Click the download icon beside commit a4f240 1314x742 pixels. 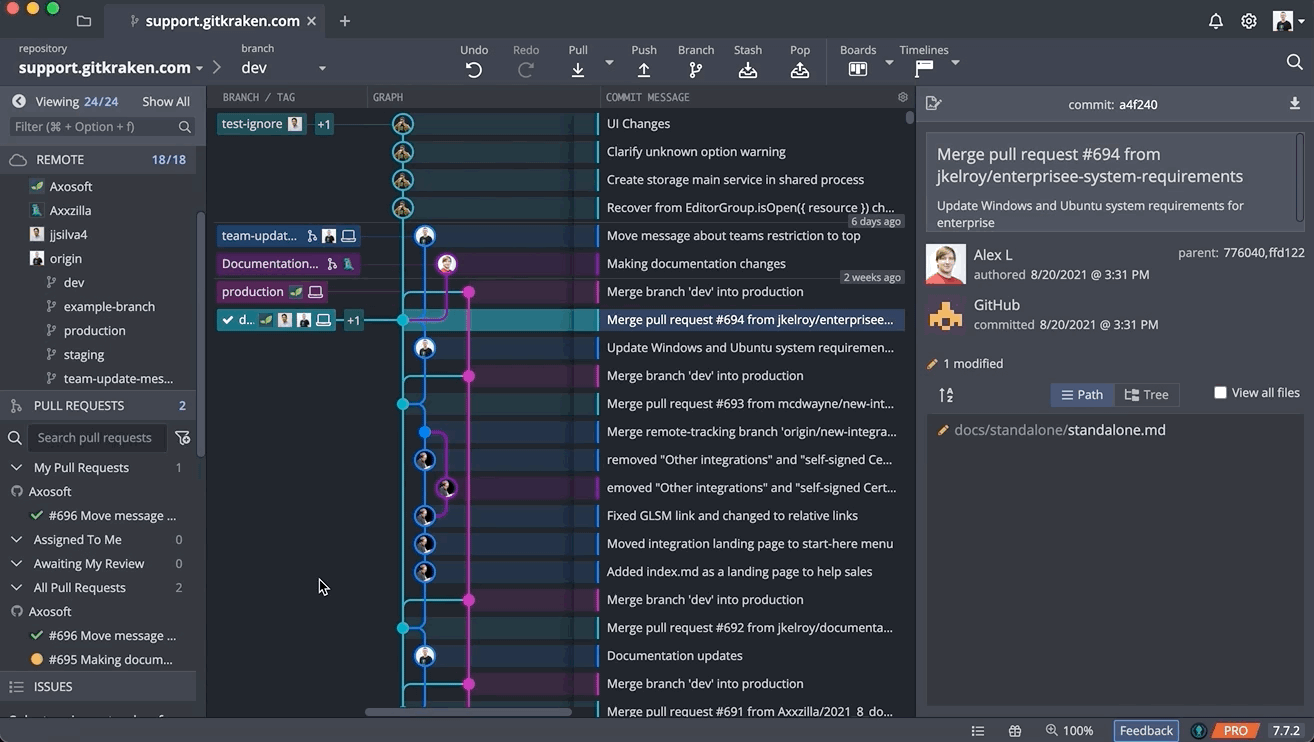coord(1295,103)
